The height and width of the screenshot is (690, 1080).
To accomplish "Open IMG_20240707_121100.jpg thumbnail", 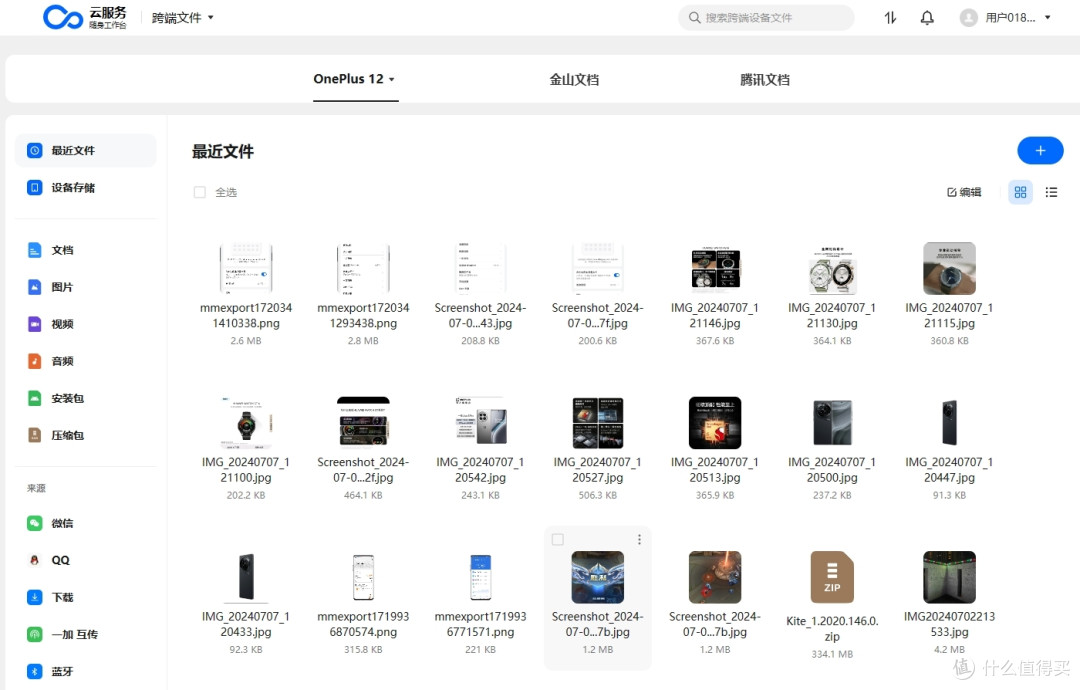I will coord(246,423).
